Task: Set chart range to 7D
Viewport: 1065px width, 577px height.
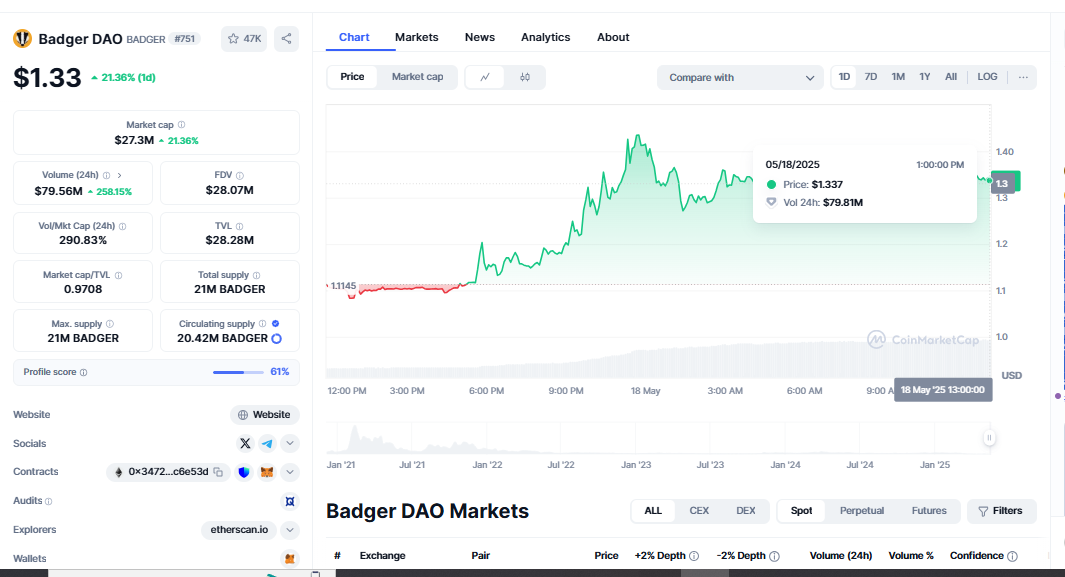Action: (871, 77)
